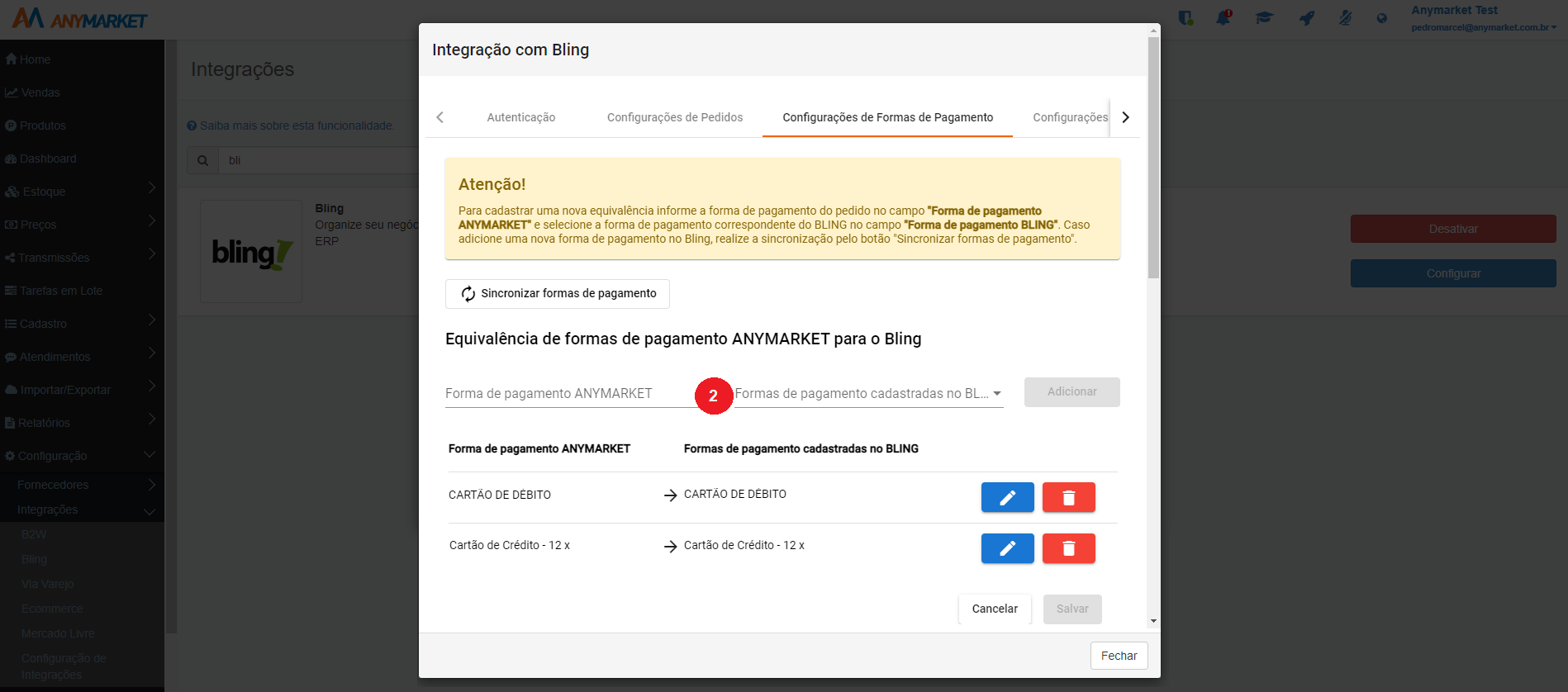Screen dimensions: 1568x692
Task: Click the Configurar button behind the dialog
Action: (1453, 273)
